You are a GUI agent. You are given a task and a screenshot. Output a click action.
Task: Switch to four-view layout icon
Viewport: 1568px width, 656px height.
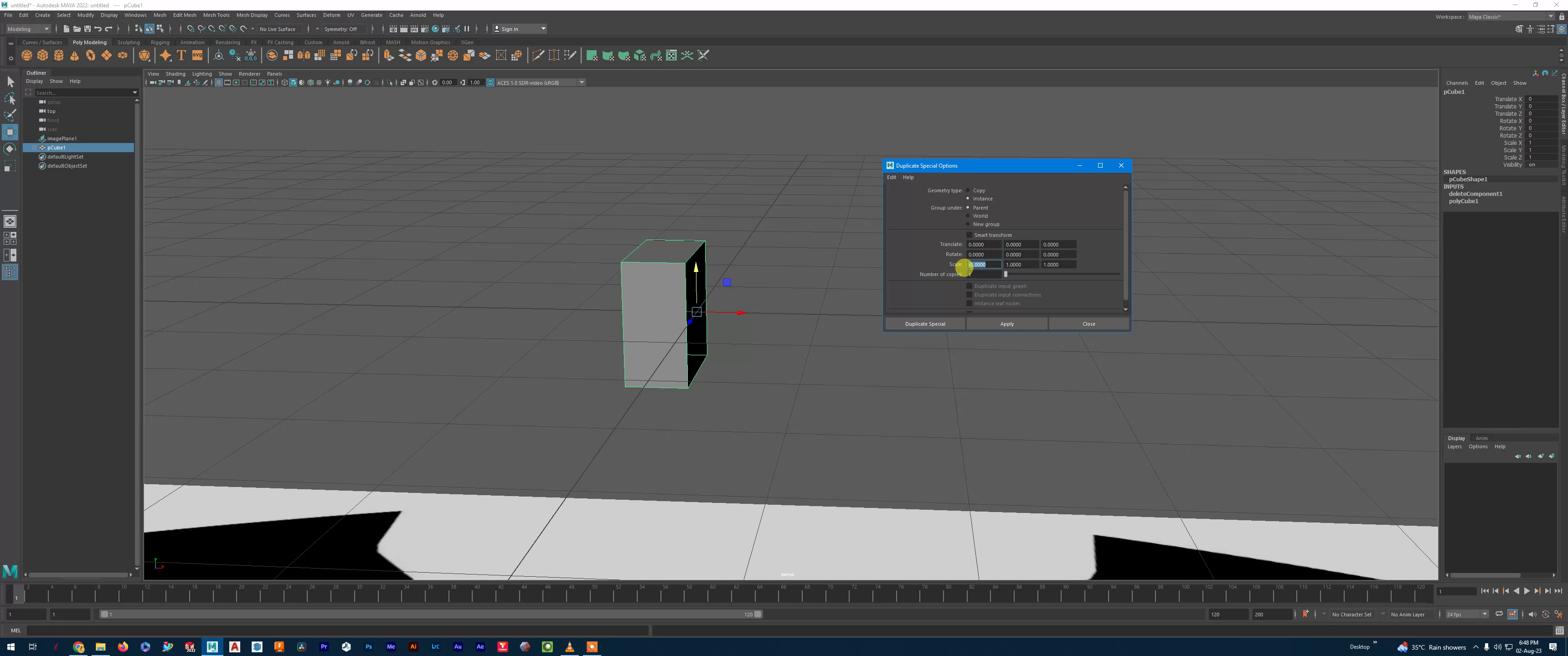coord(10,238)
